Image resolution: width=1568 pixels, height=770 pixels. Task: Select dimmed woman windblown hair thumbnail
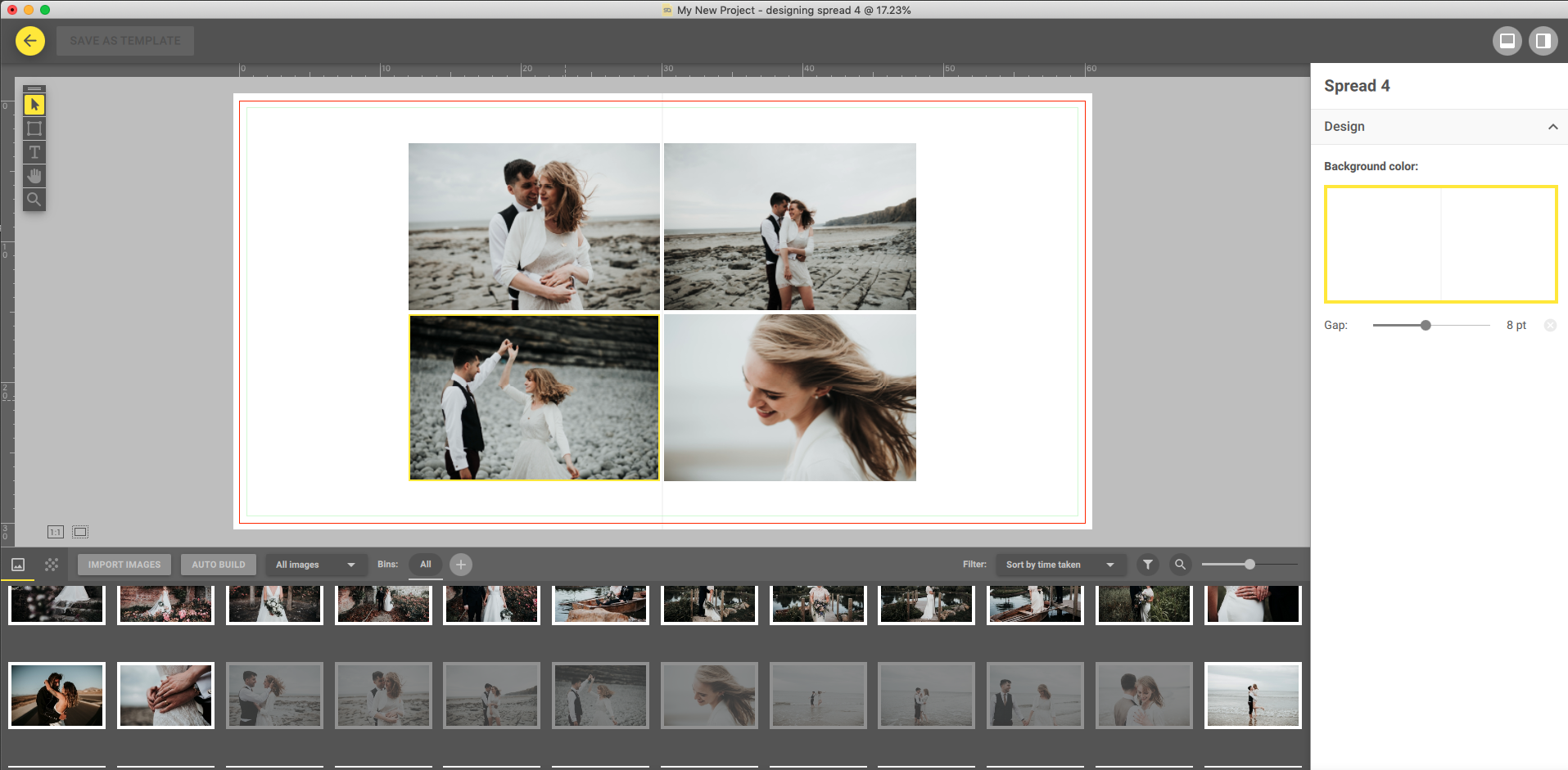coord(709,696)
